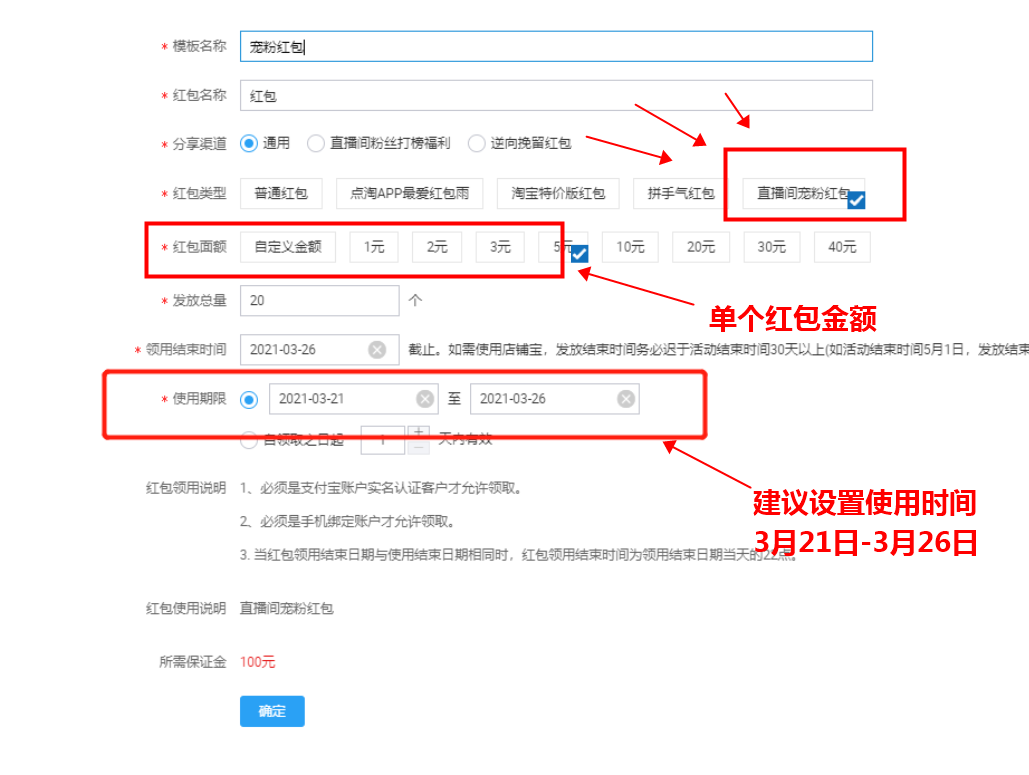This screenshot has height=775, width=1029.
Task: Select 直播间粉丝打榜福利 radio option
Action: coord(316,143)
